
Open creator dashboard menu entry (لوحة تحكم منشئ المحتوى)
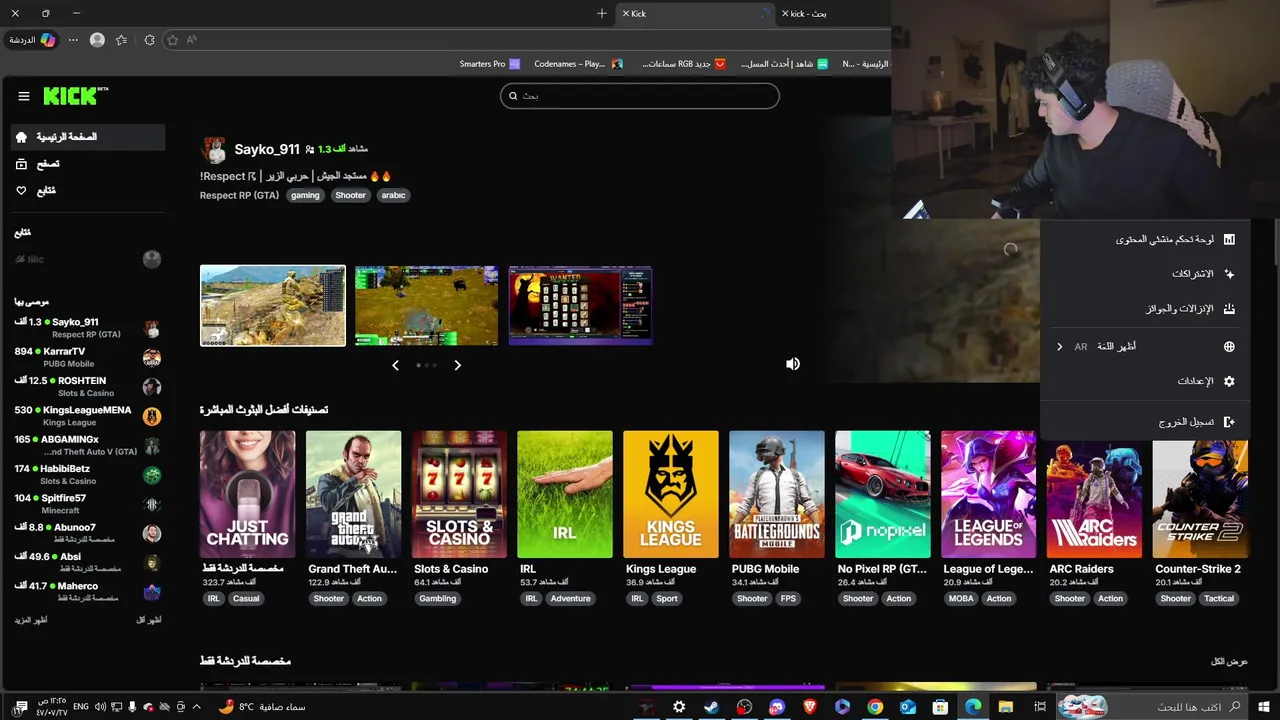(x=1144, y=240)
